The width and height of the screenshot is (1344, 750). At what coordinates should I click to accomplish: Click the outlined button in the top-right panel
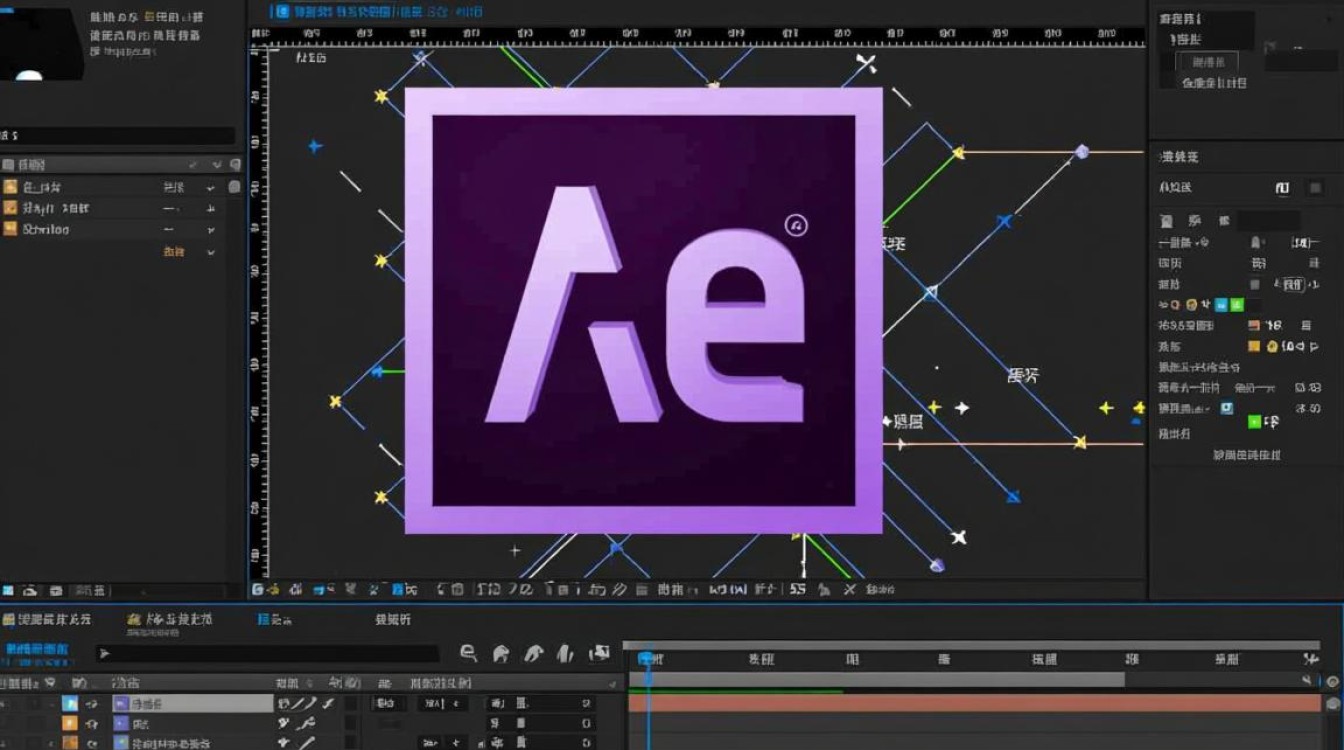click(x=1208, y=62)
